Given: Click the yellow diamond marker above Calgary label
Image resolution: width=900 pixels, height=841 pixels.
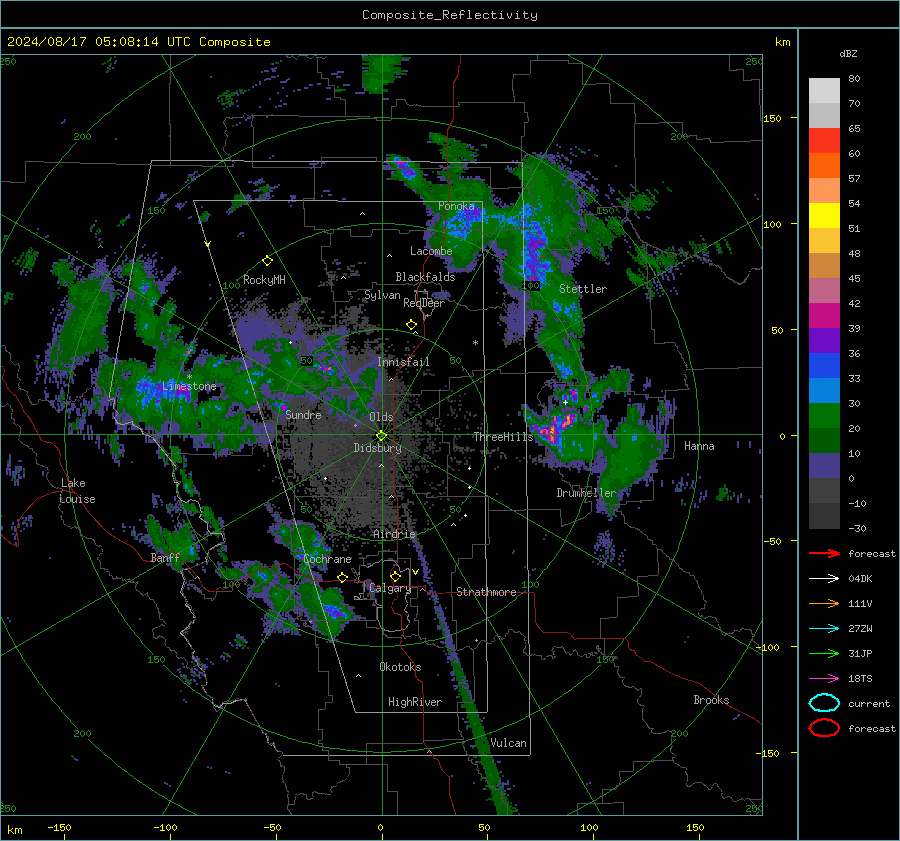Looking at the screenshot, I should [x=395, y=576].
